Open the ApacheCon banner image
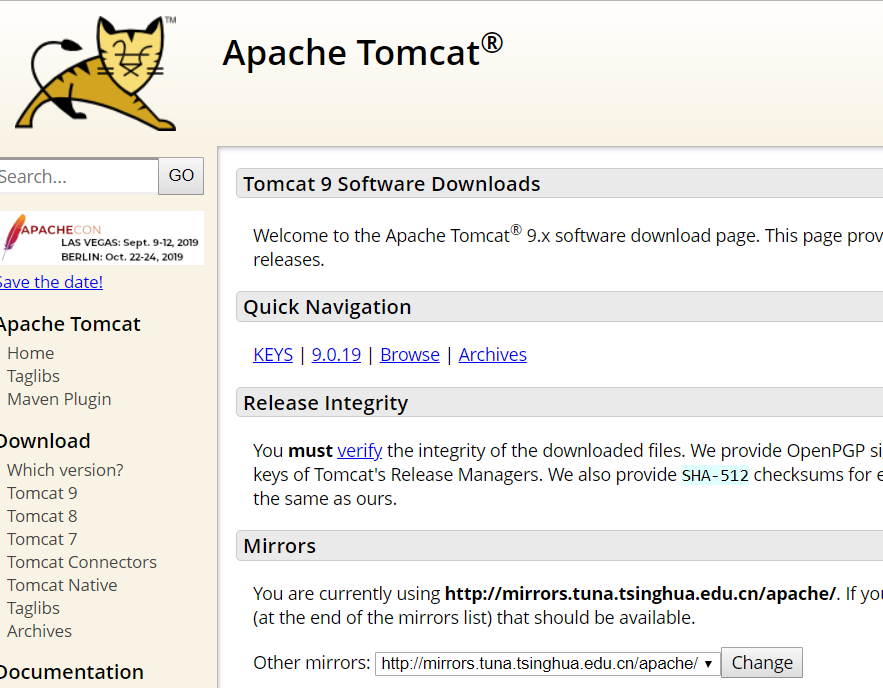This screenshot has height=688, width=883. point(102,238)
